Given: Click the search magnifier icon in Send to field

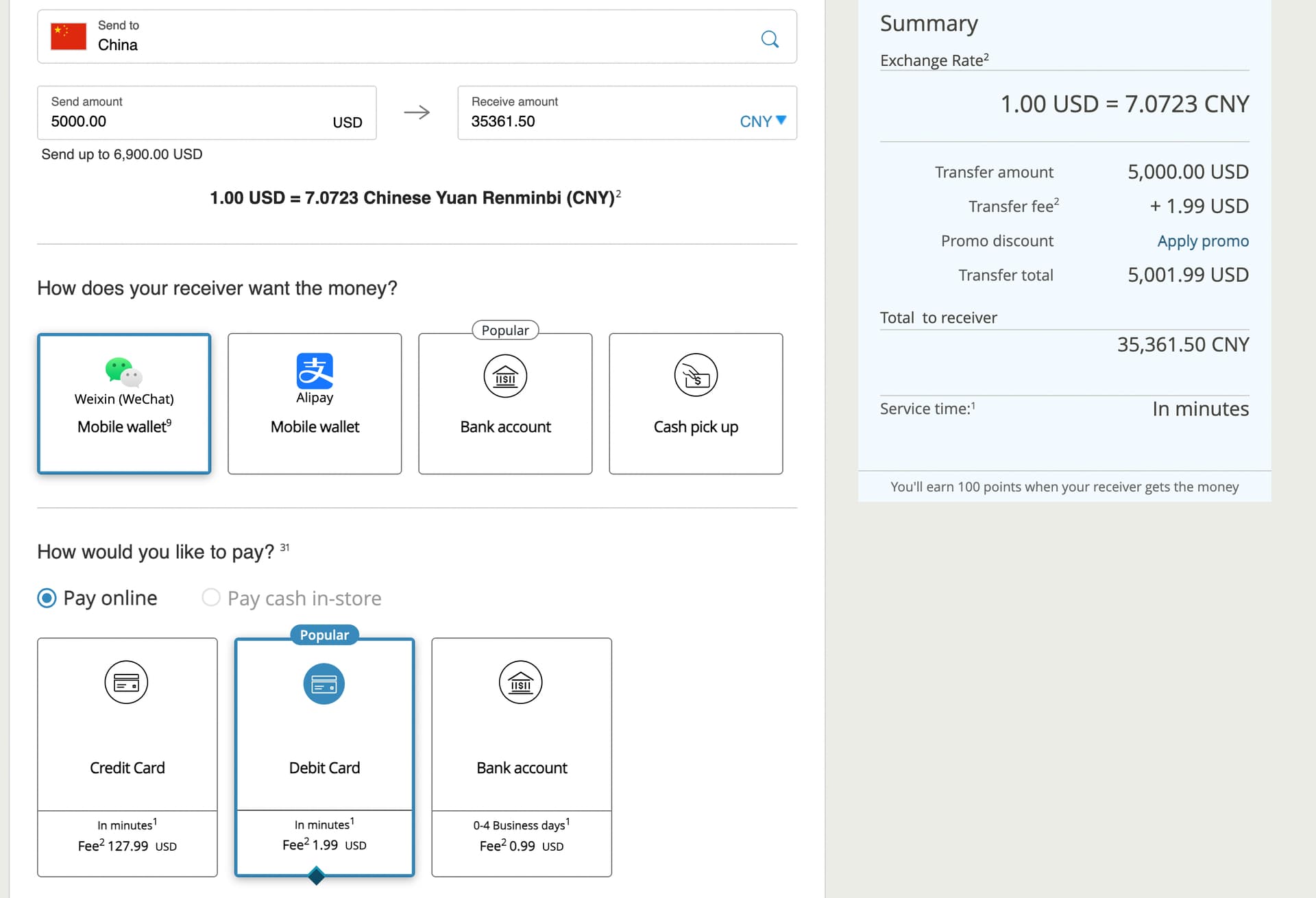Looking at the screenshot, I should pos(770,39).
